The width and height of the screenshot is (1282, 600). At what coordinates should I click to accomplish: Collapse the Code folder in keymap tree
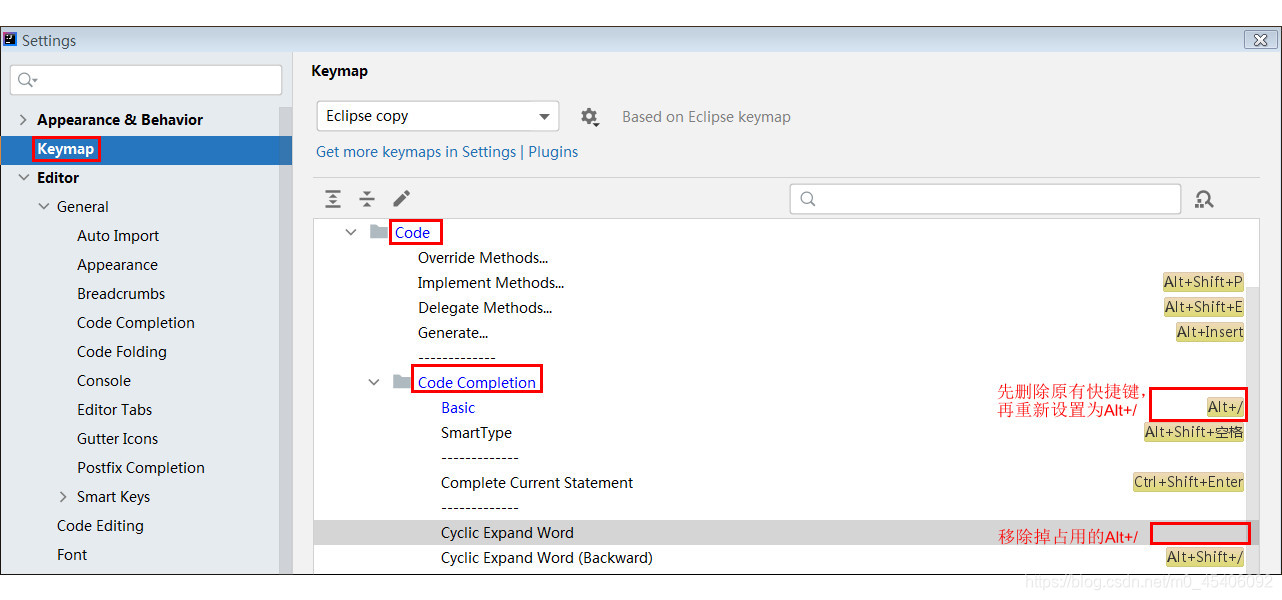[350, 232]
